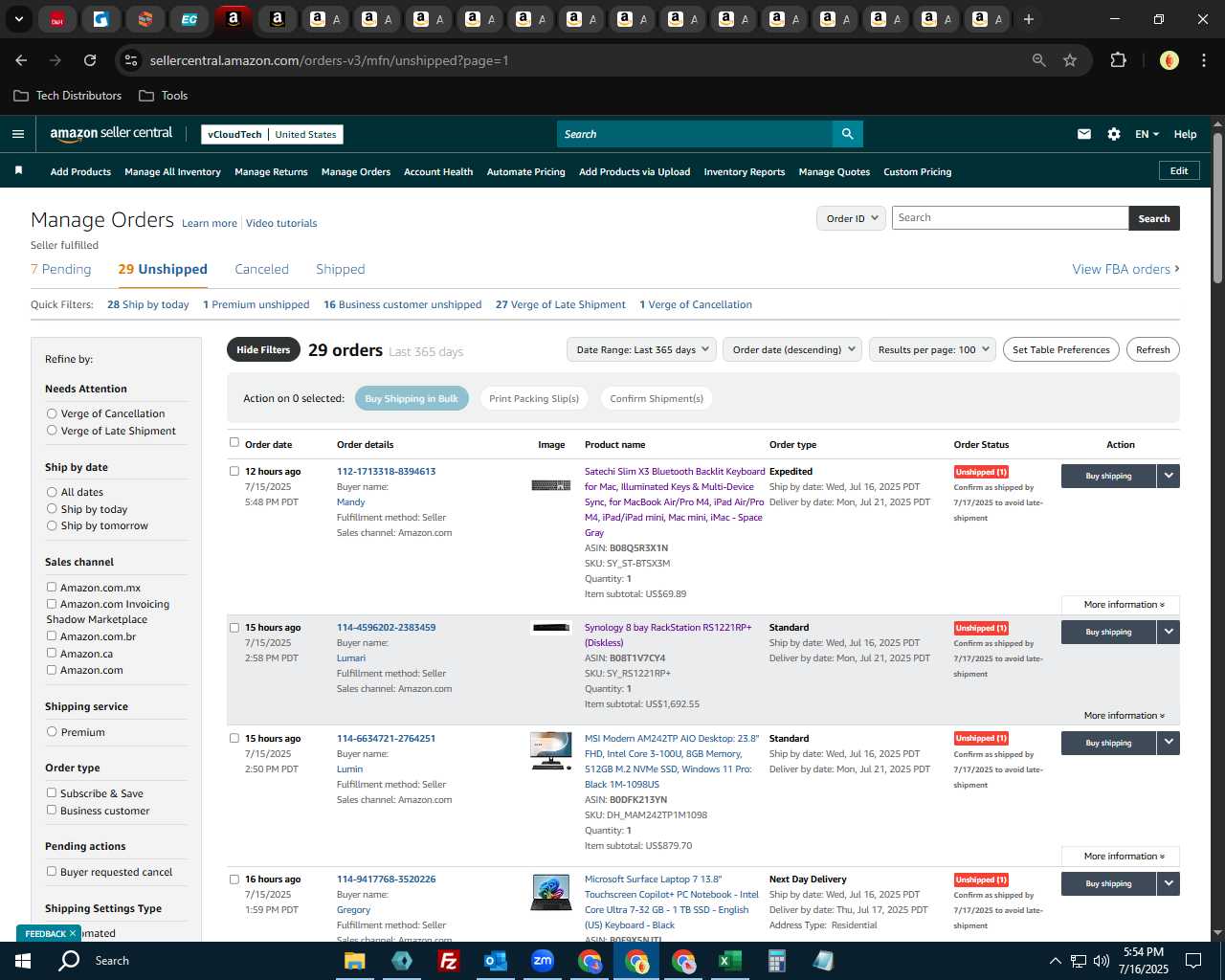Click the browser zoom magnifier icon

[1039, 60]
